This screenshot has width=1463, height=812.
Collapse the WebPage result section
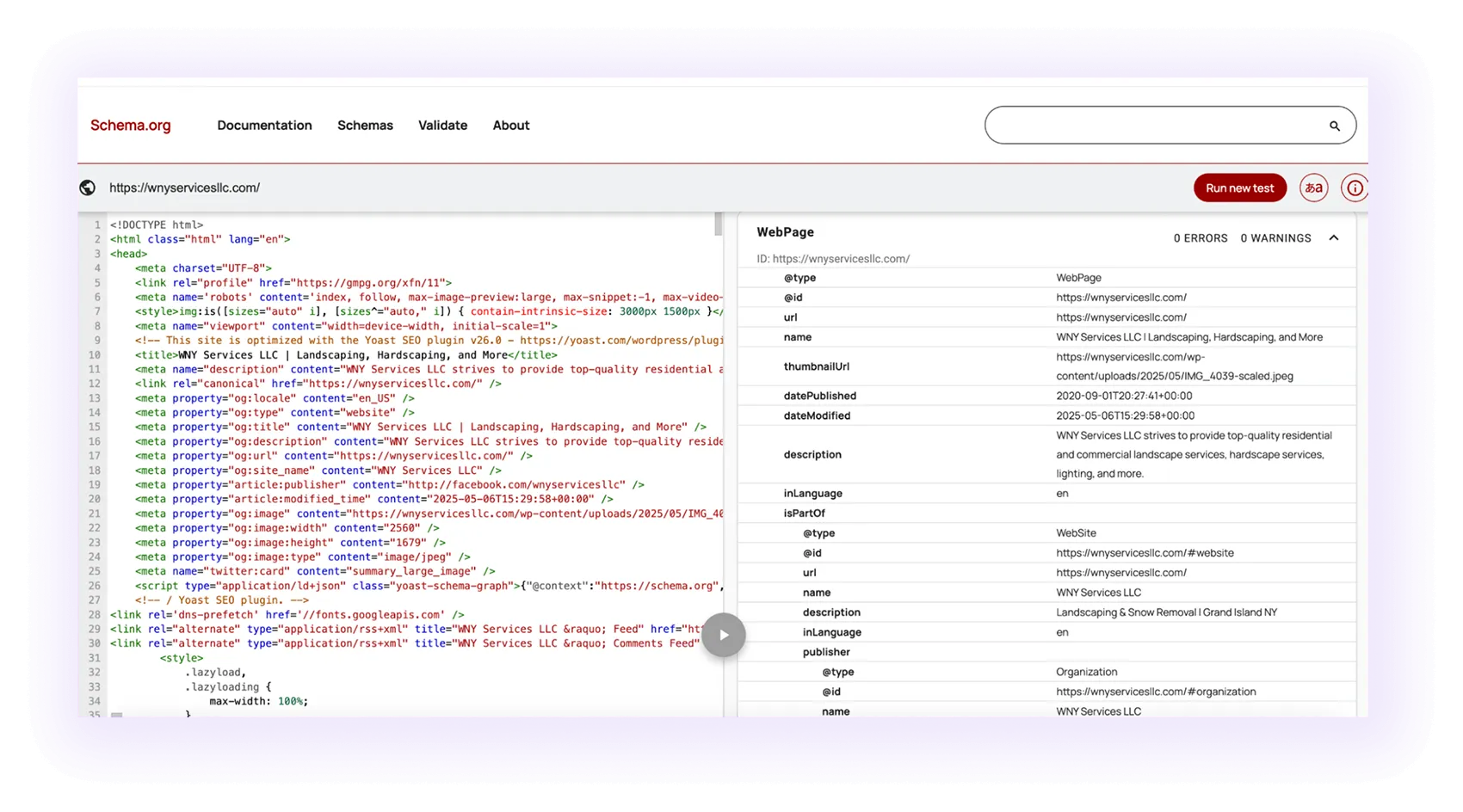pyautogui.click(x=1334, y=238)
